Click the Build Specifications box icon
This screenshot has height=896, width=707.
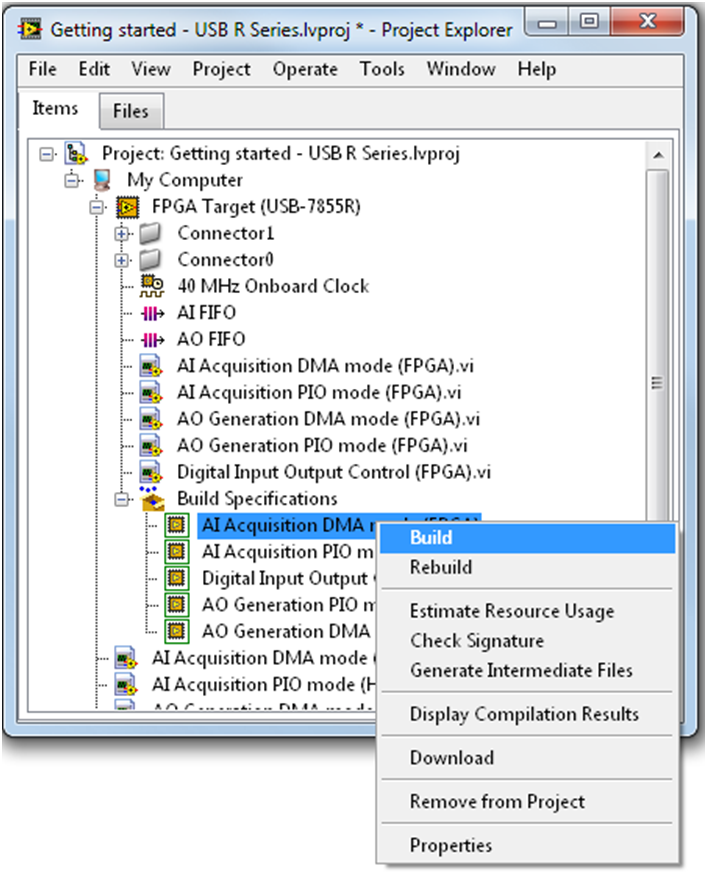[152, 499]
